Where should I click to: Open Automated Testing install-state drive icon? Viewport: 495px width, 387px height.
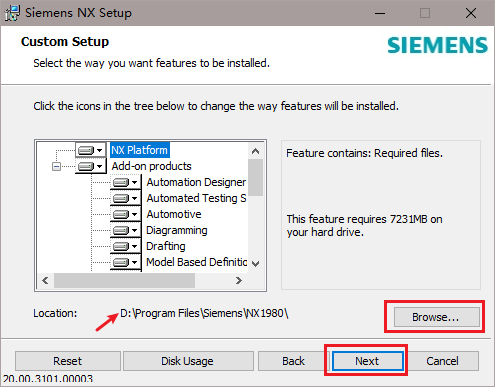click(125, 198)
